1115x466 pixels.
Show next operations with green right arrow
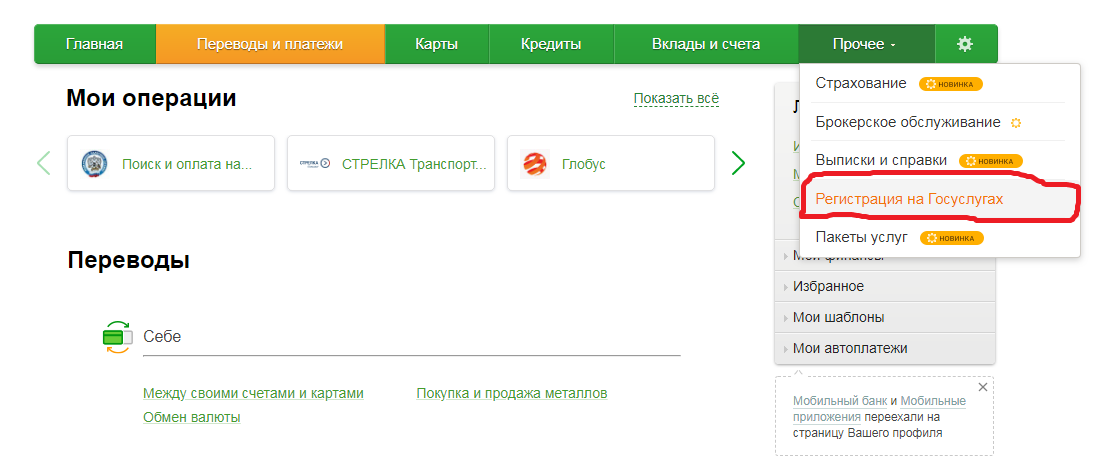tap(738, 164)
